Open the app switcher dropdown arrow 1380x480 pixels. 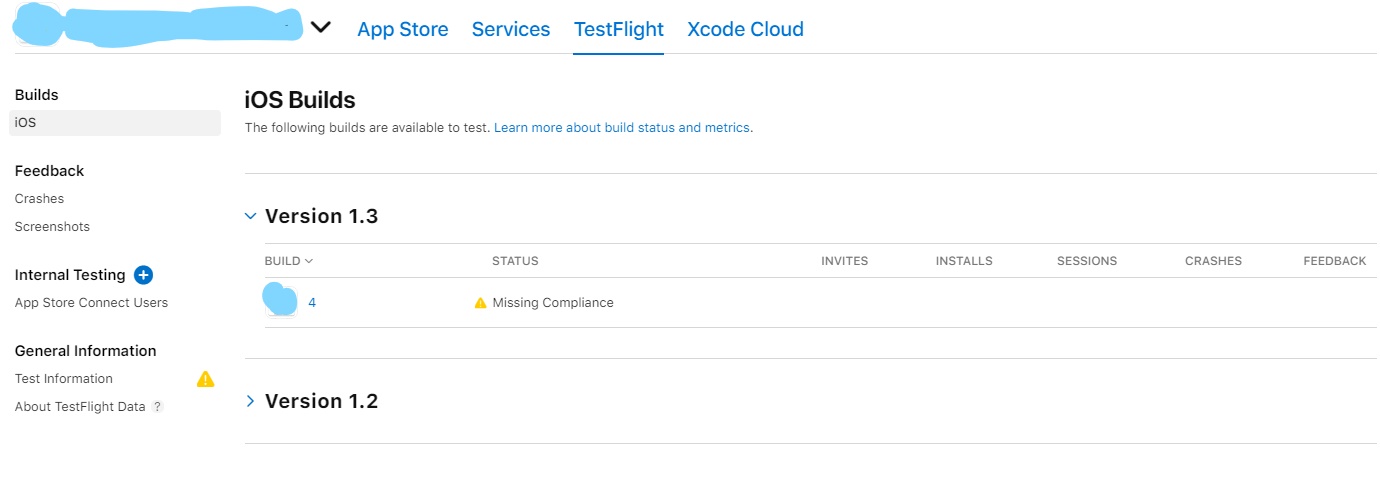[x=320, y=28]
